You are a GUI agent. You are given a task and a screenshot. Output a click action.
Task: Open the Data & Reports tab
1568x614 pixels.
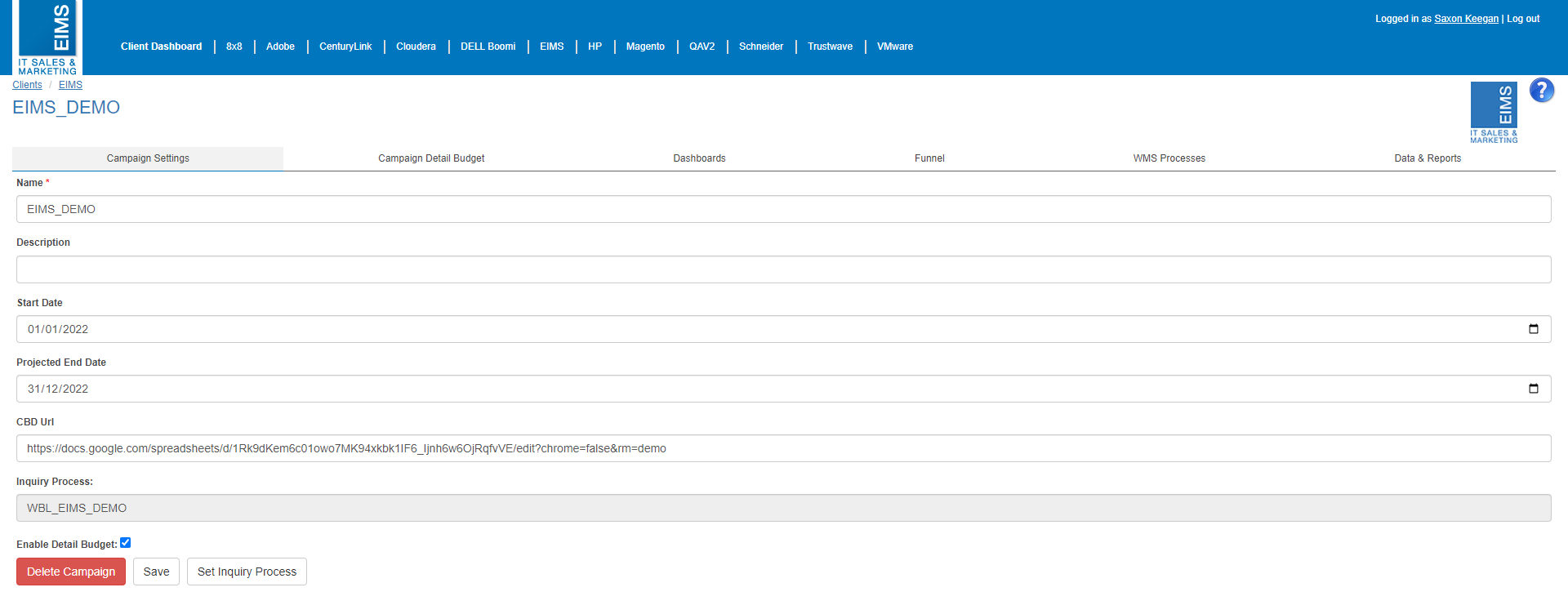point(1428,158)
